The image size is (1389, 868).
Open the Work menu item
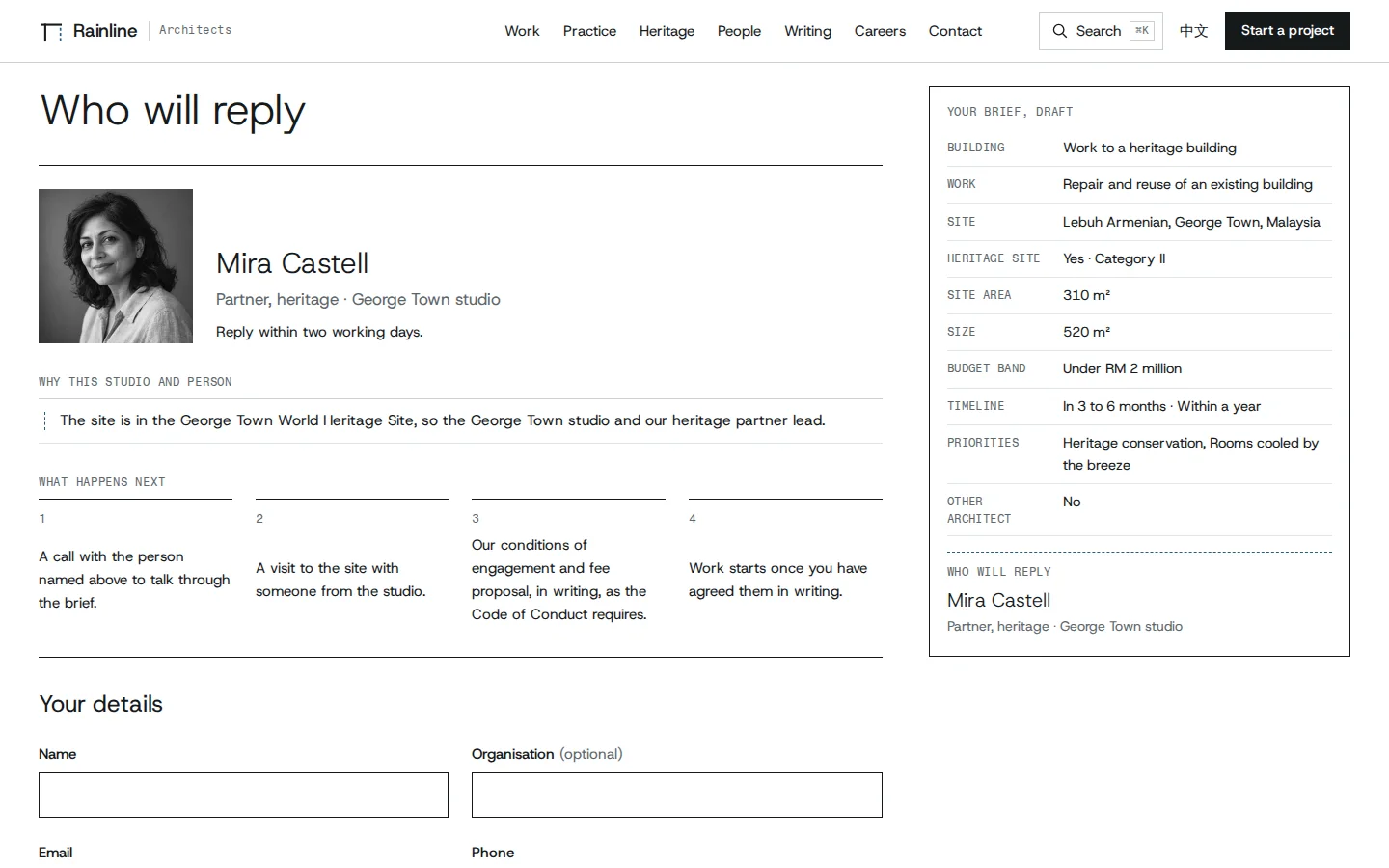[522, 31]
